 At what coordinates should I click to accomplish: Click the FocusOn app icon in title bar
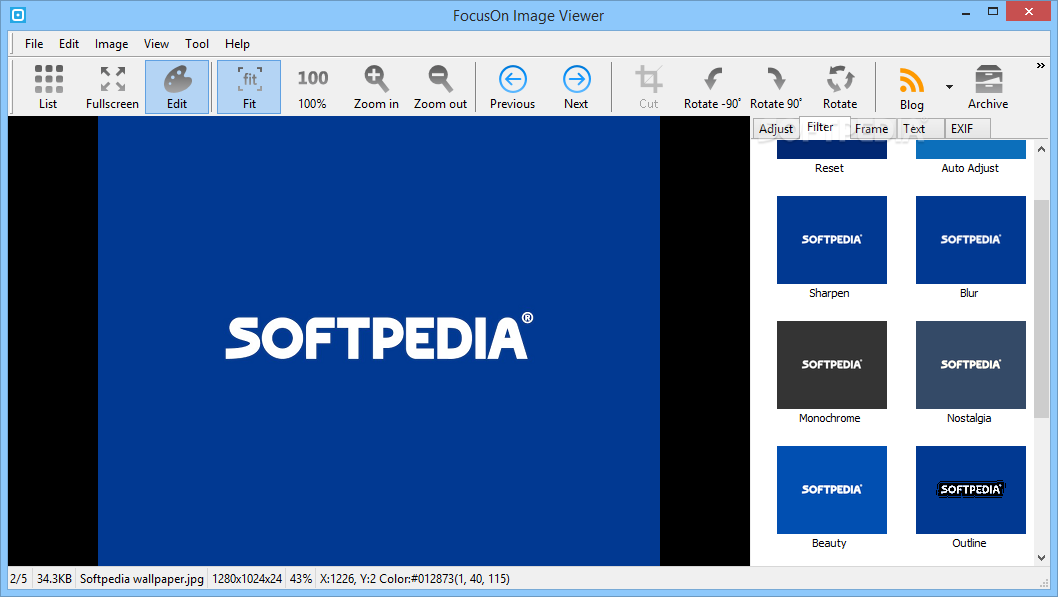pyautogui.click(x=18, y=14)
